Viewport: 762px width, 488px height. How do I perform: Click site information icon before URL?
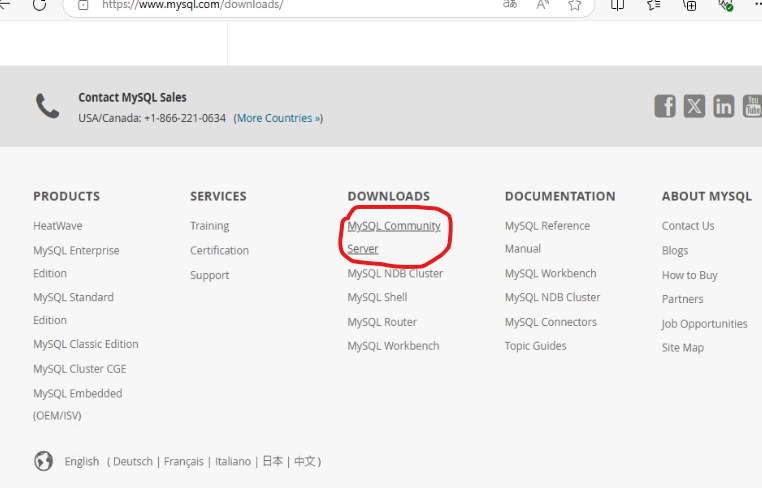click(x=83, y=5)
